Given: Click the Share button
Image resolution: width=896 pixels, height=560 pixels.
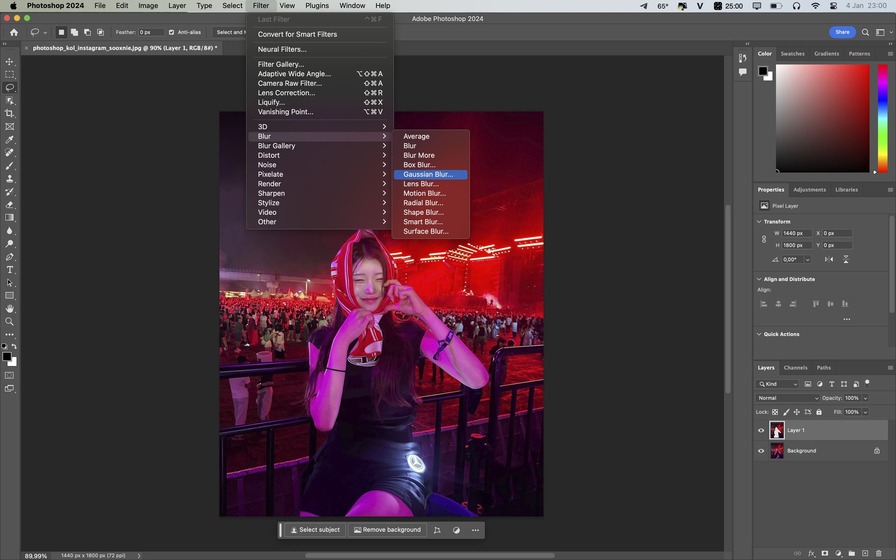Looking at the screenshot, I should tap(842, 33).
